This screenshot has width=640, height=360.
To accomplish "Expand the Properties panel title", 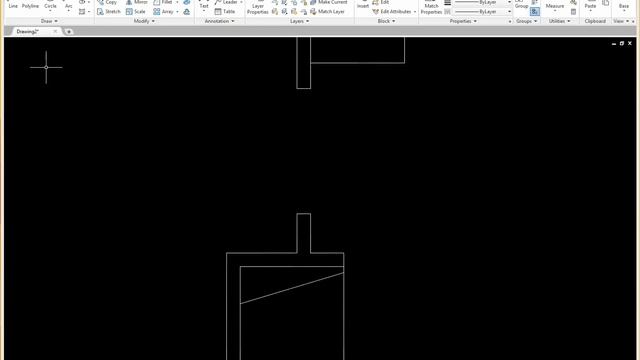I will pyautogui.click(x=463, y=21).
